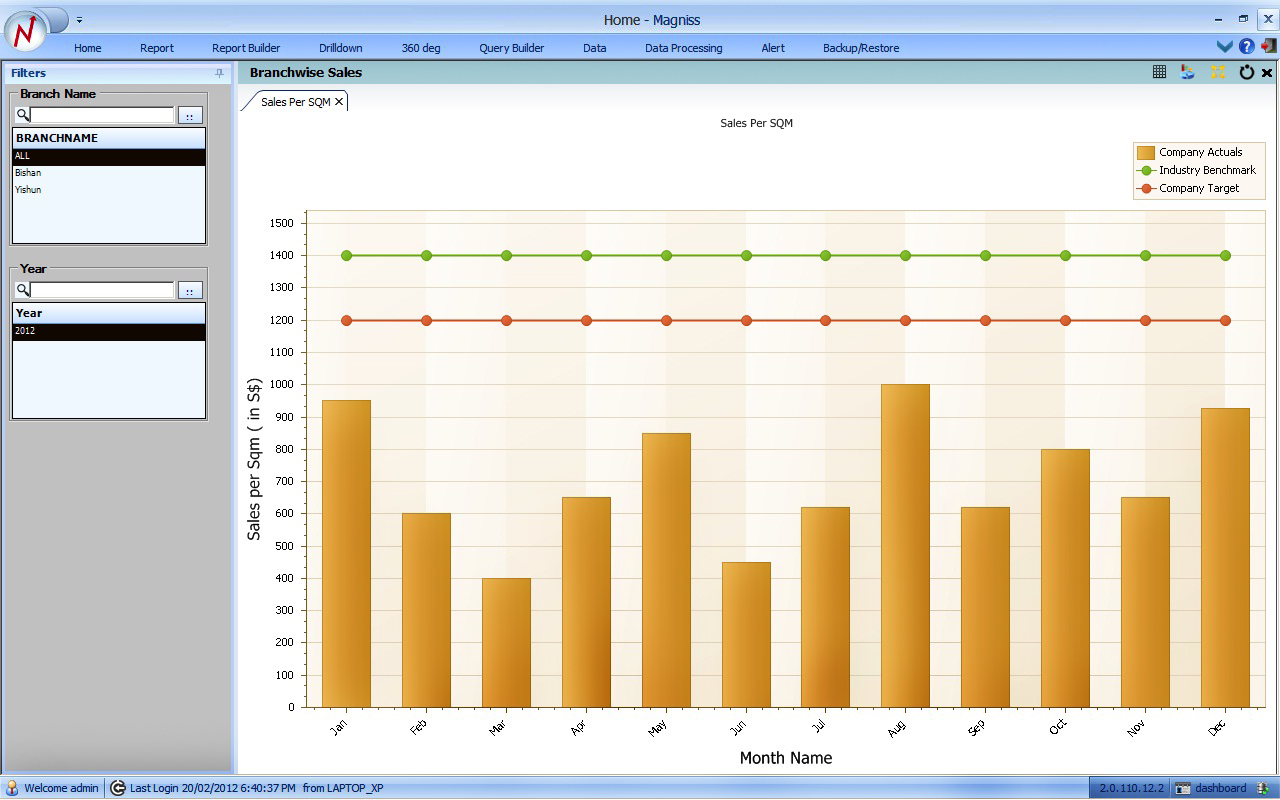Viewport: 1280px width, 800px height.
Task: Open the Home menu
Action: pyautogui.click(x=88, y=48)
